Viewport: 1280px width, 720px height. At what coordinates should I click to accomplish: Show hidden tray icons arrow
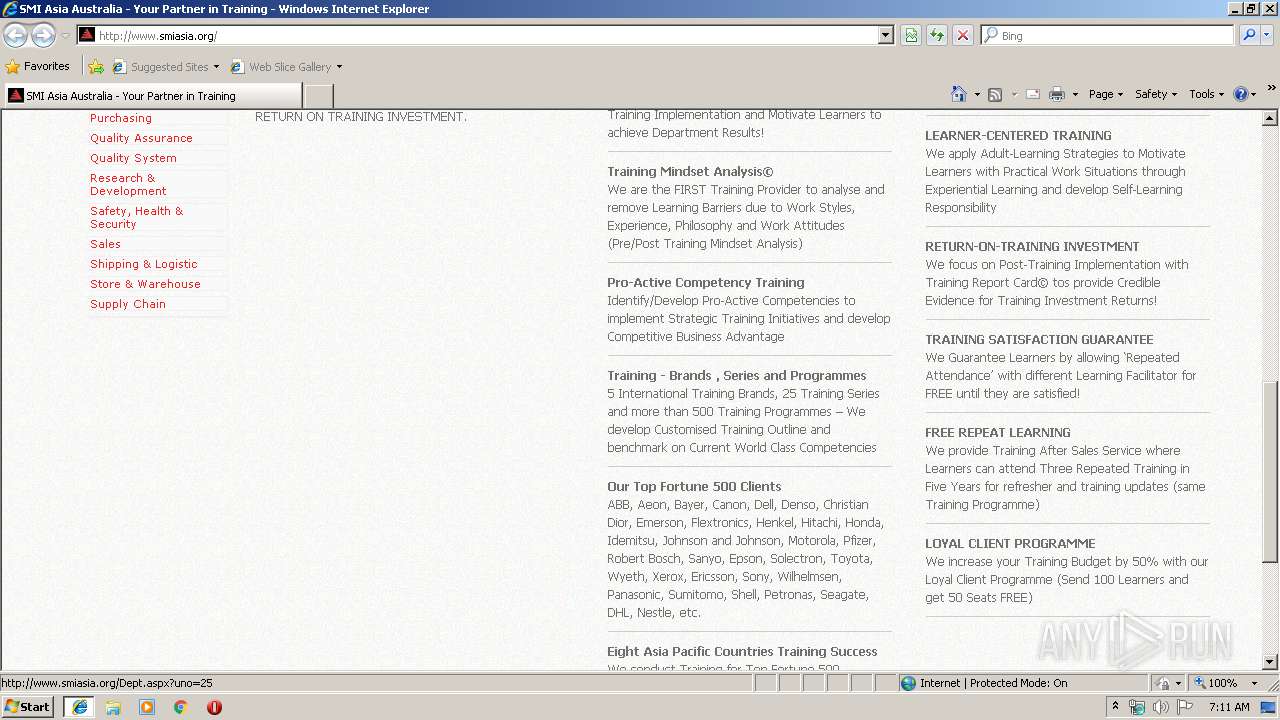(1115, 707)
